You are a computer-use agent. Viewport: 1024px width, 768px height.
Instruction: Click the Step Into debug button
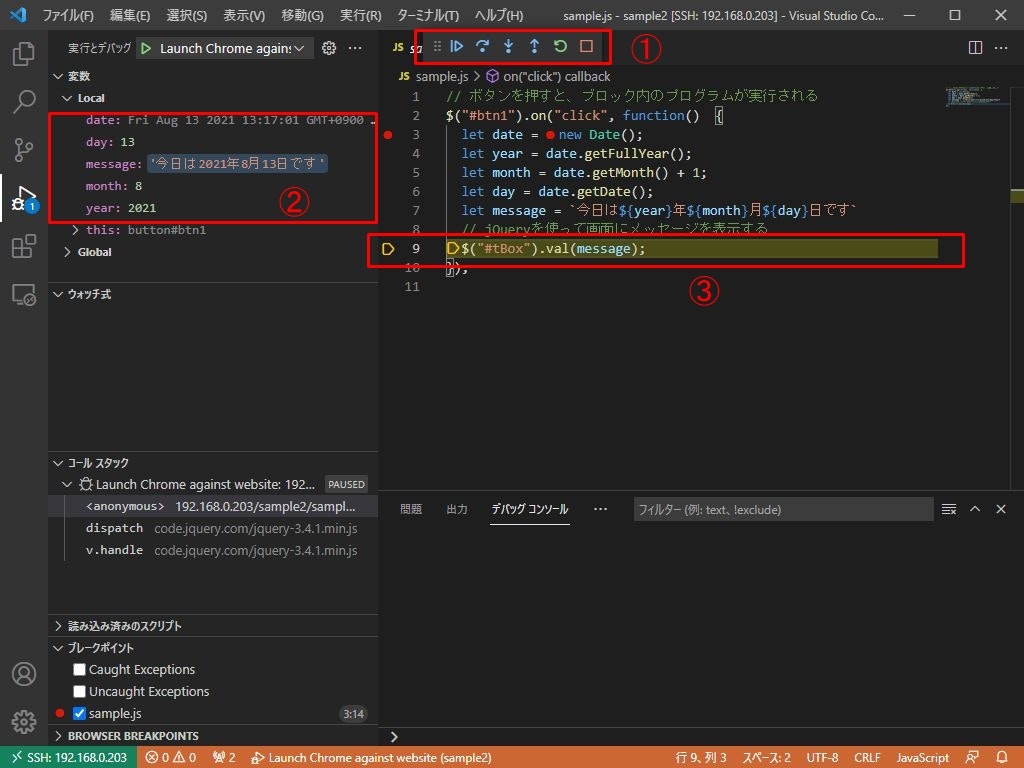(x=508, y=46)
